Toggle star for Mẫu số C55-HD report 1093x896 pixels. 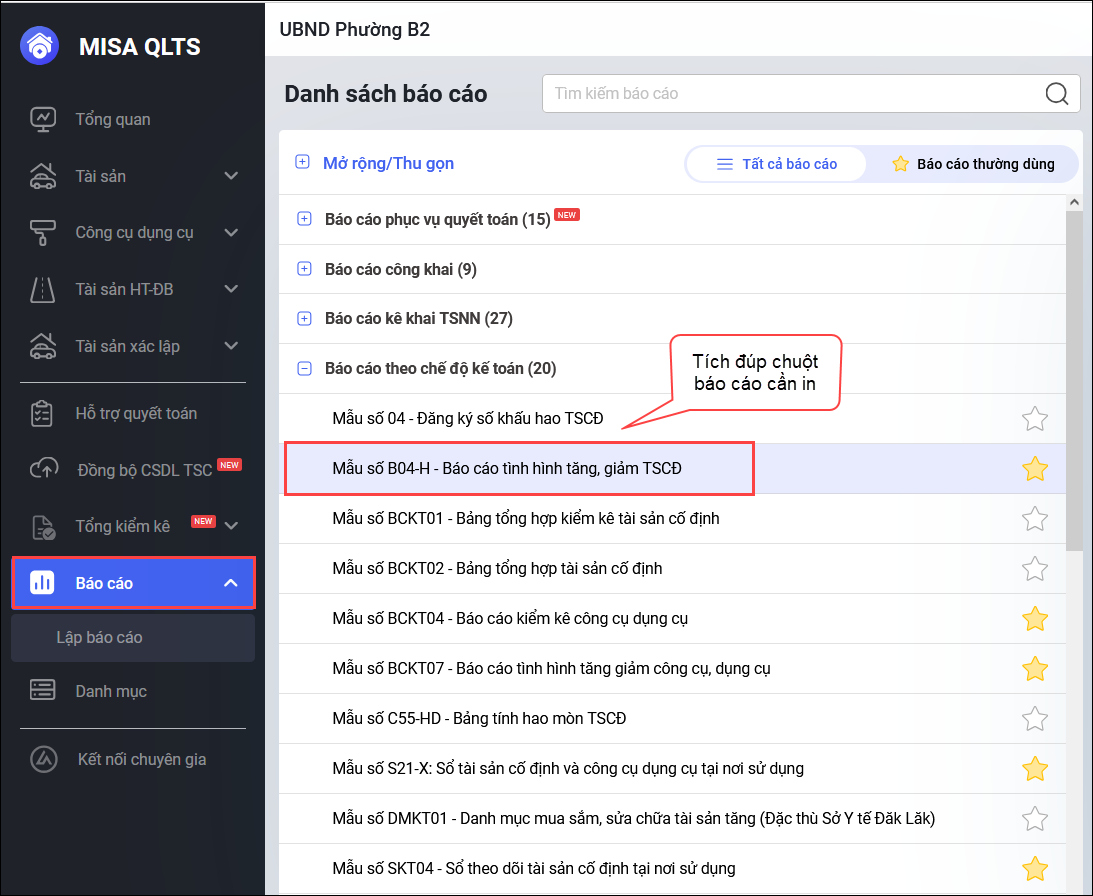point(1034,718)
